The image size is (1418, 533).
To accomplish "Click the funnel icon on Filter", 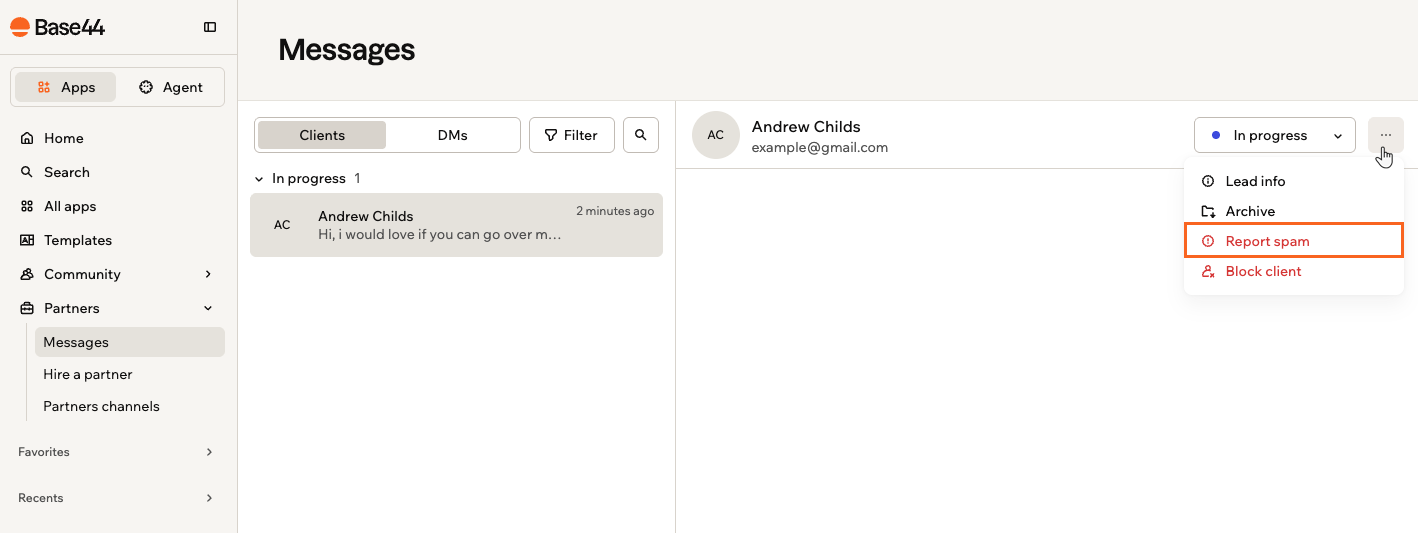I will click(550, 135).
